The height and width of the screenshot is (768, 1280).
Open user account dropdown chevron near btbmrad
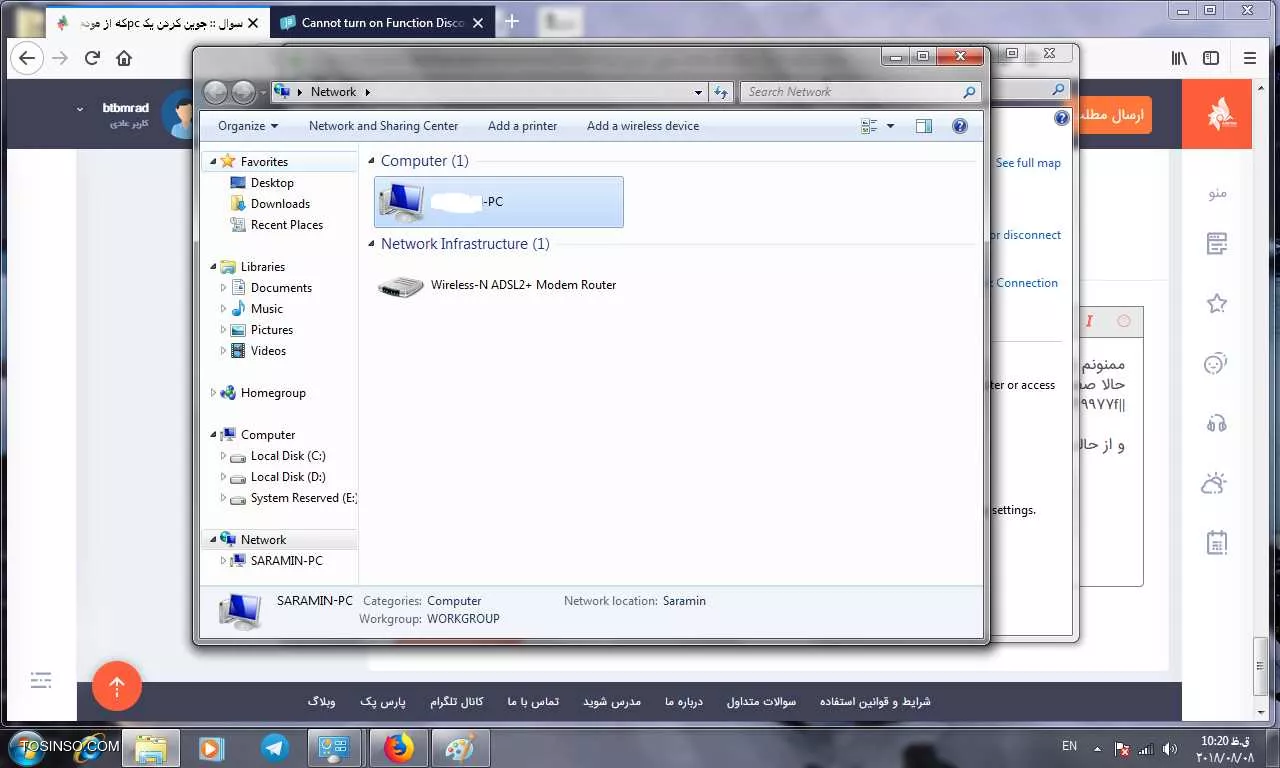point(80,108)
